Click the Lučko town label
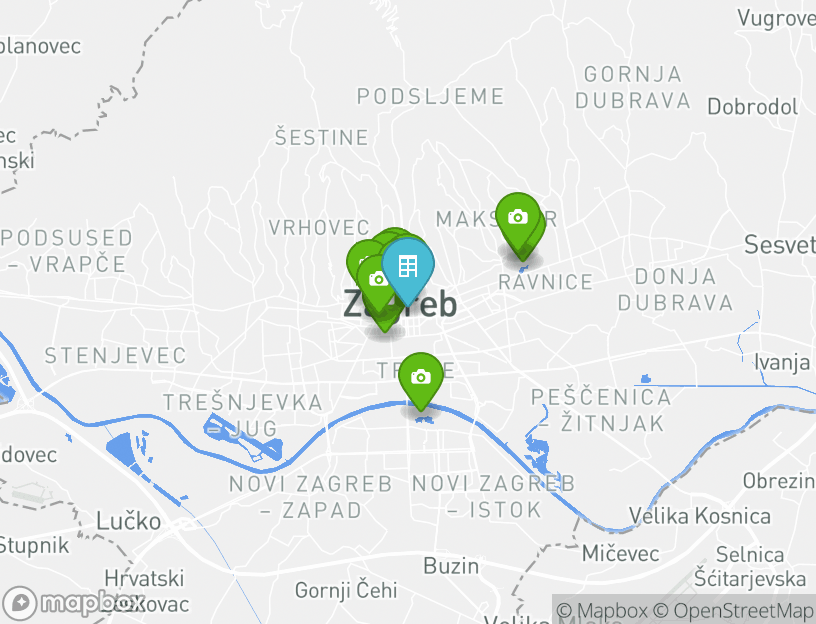 (129, 521)
